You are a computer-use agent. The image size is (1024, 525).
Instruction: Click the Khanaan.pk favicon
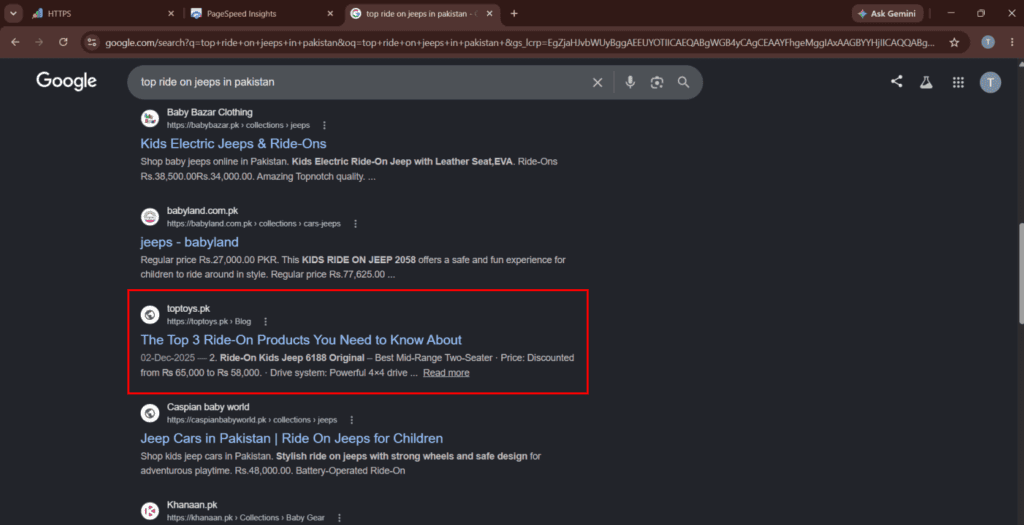(x=150, y=511)
